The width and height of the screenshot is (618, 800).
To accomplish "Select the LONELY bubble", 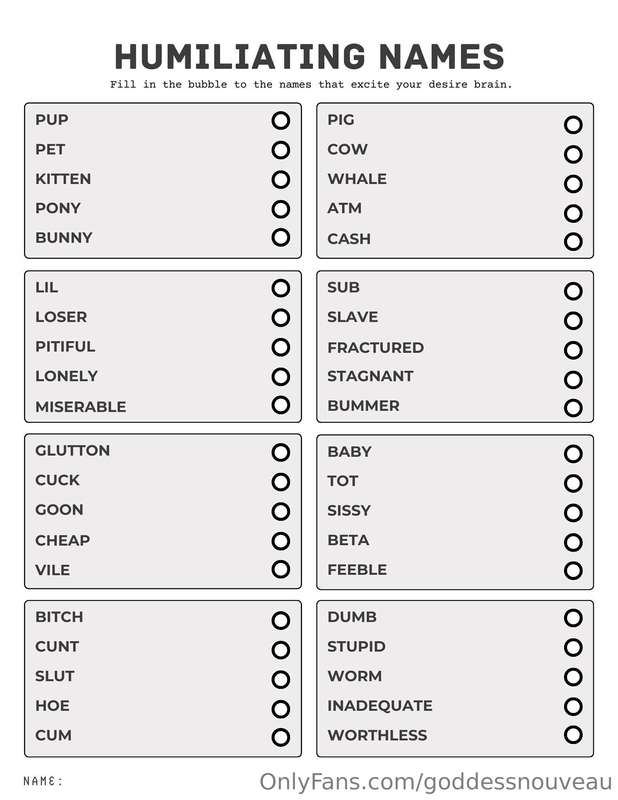I will (x=281, y=377).
